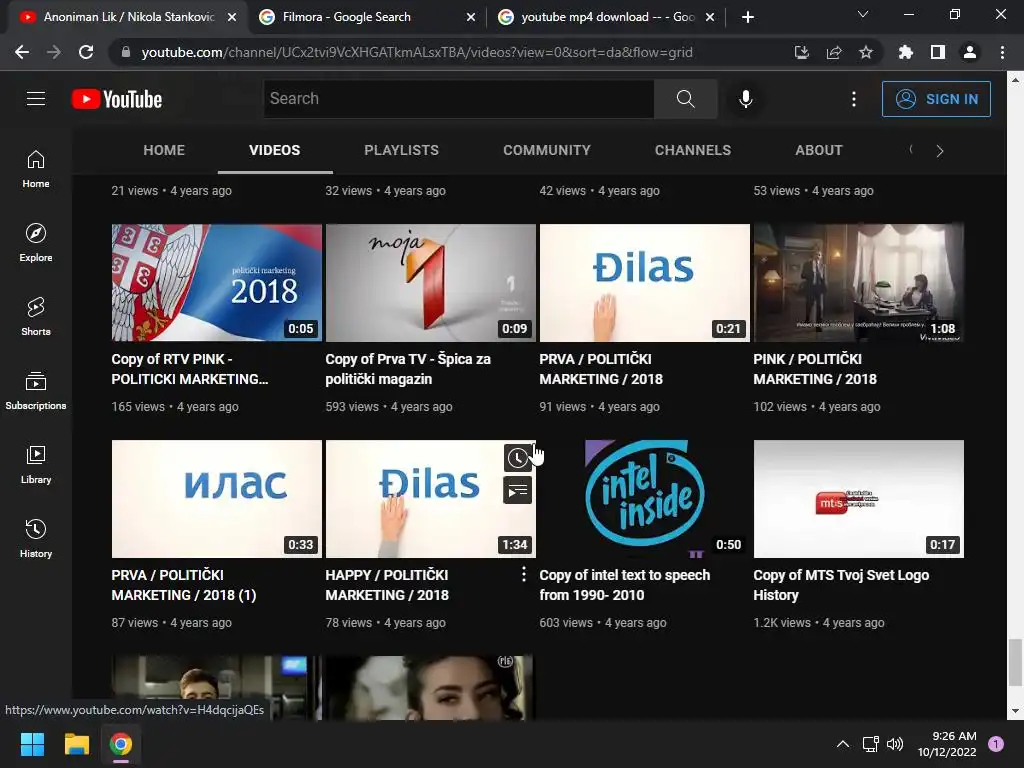Open Library in the sidebar
The width and height of the screenshot is (1024, 768).
[36, 464]
